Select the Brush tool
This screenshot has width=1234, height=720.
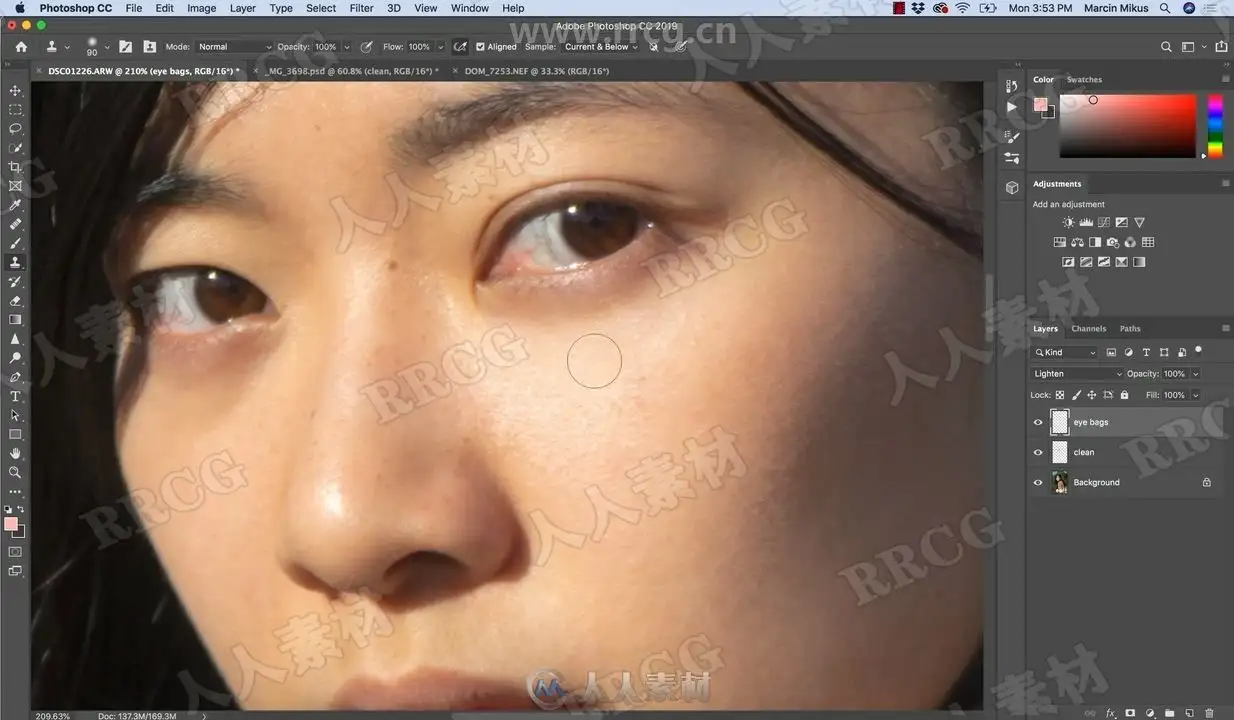15,243
